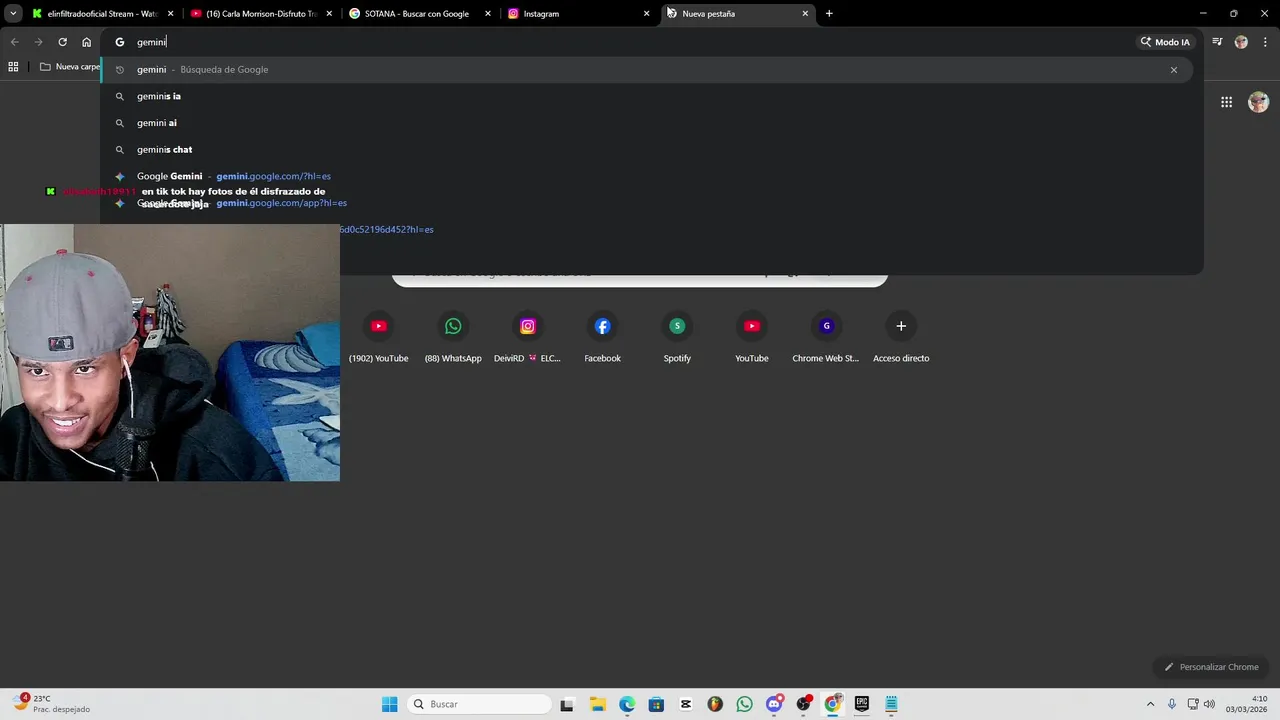Open Epic Games Launcher from taskbar

tap(862, 704)
